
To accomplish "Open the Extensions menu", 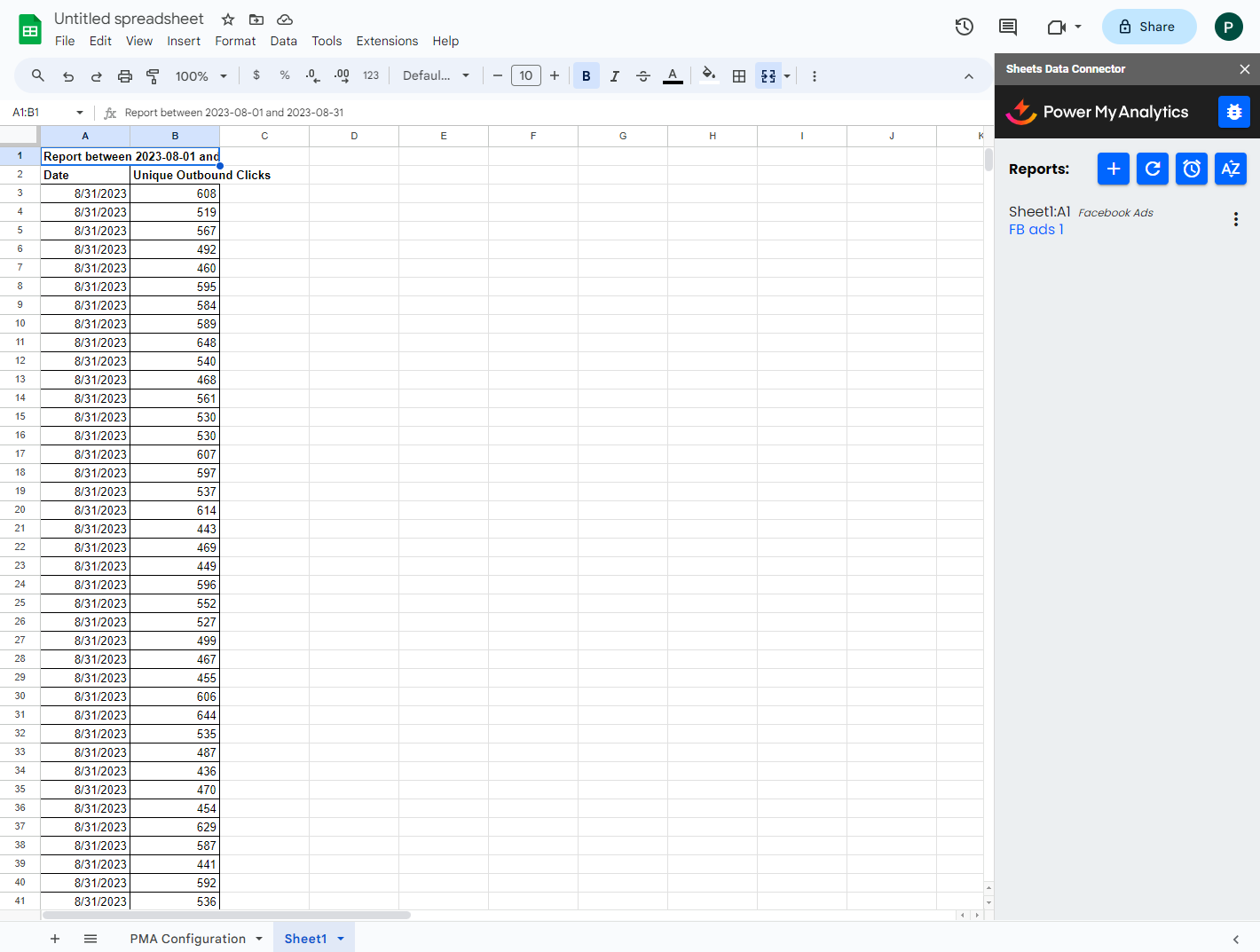I will pos(386,41).
